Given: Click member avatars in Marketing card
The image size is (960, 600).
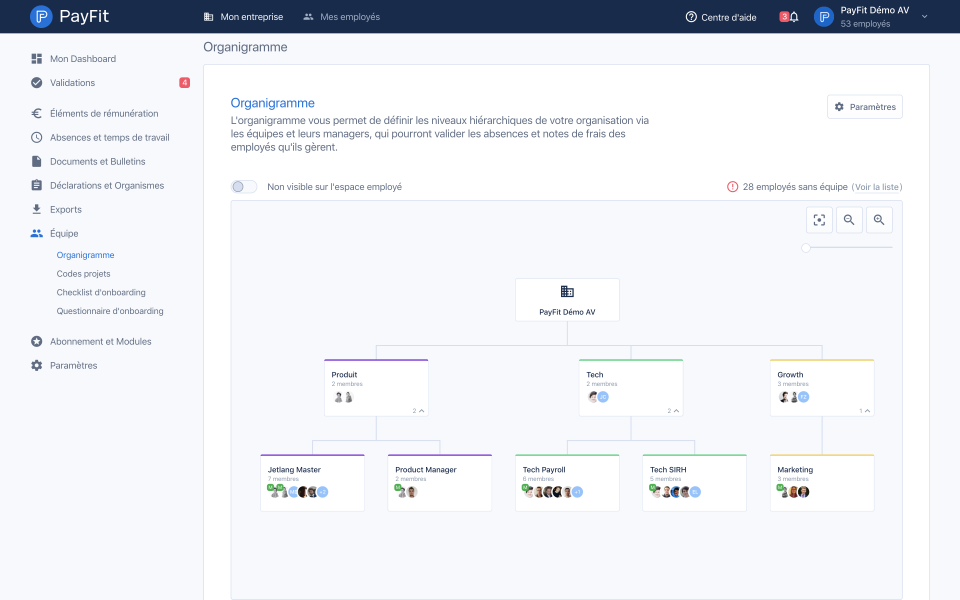Looking at the screenshot, I should coord(793,492).
